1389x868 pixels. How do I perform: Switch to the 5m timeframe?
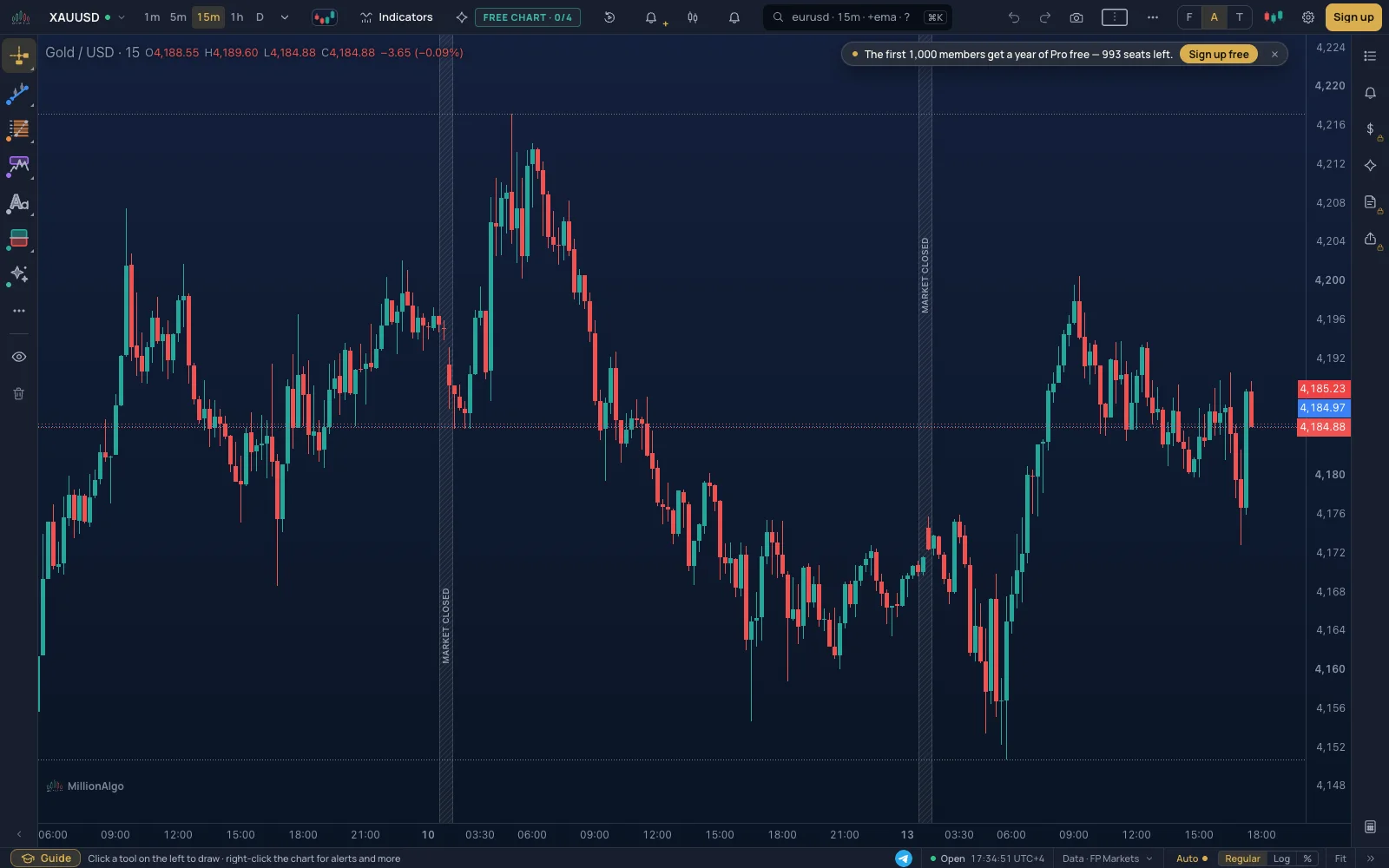pos(178,17)
